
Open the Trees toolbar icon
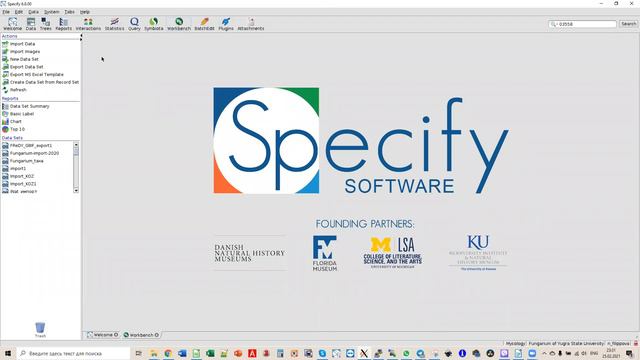[x=46, y=24]
